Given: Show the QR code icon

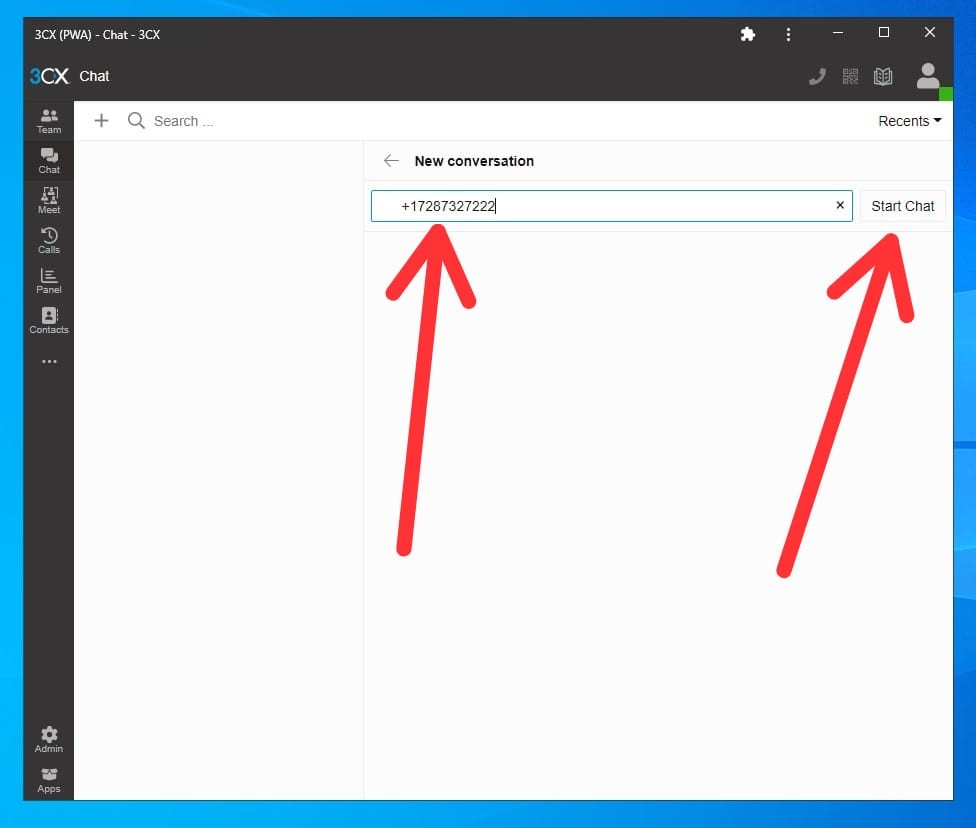Looking at the screenshot, I should point(850,76).
